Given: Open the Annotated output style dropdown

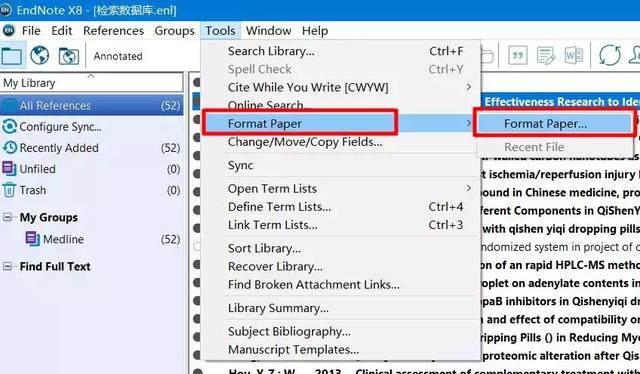Looking at the screenshot, I should coord(118,56).
